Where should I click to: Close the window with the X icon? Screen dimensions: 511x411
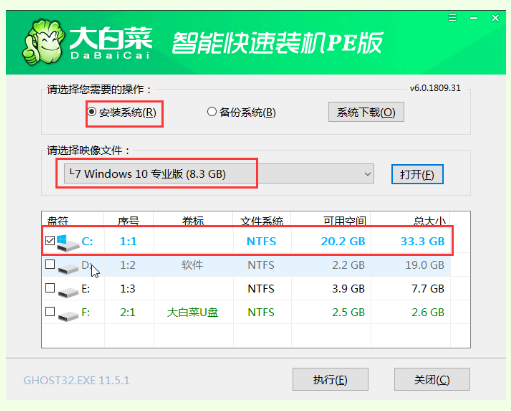coord(495,18)
